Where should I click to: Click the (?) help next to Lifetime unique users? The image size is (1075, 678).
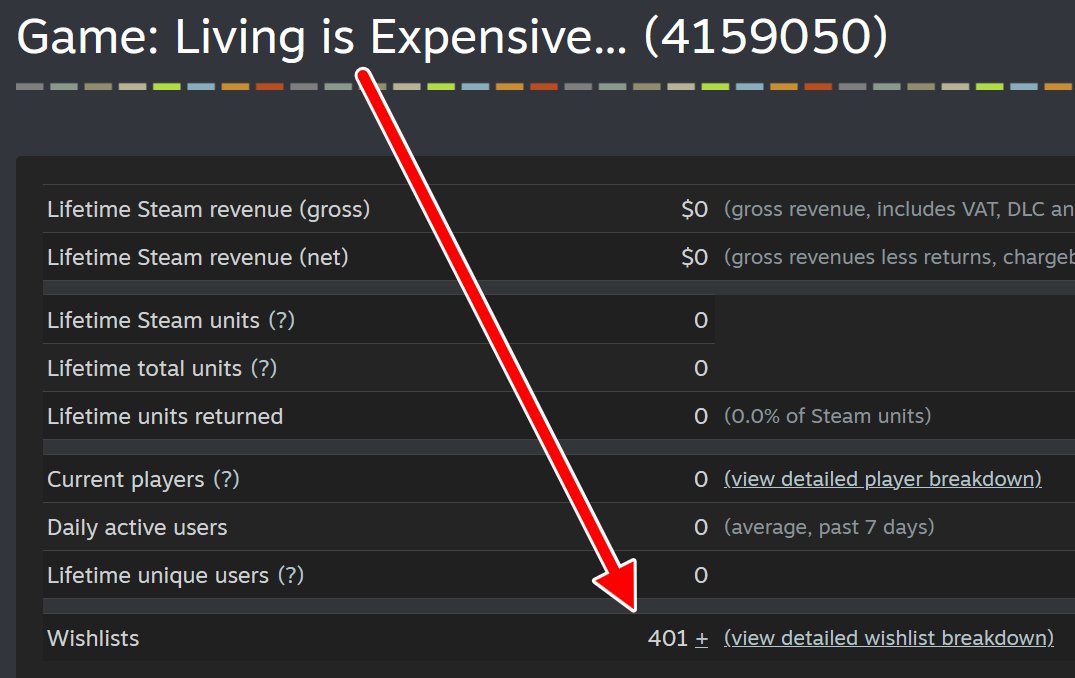click(x=291, y=575)
